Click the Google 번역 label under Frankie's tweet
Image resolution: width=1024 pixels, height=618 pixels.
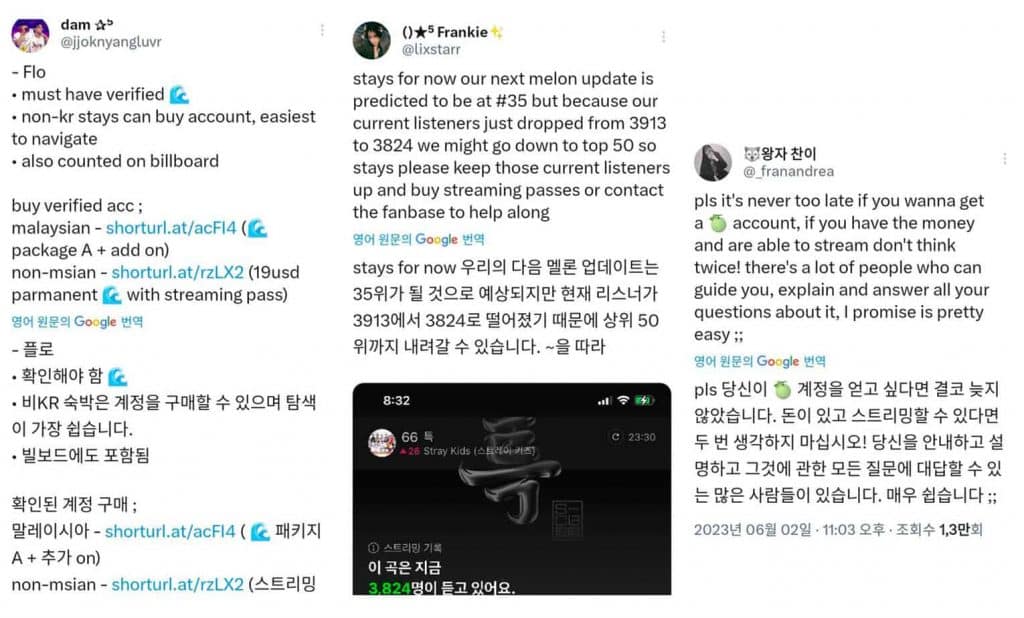click(419, 239)
